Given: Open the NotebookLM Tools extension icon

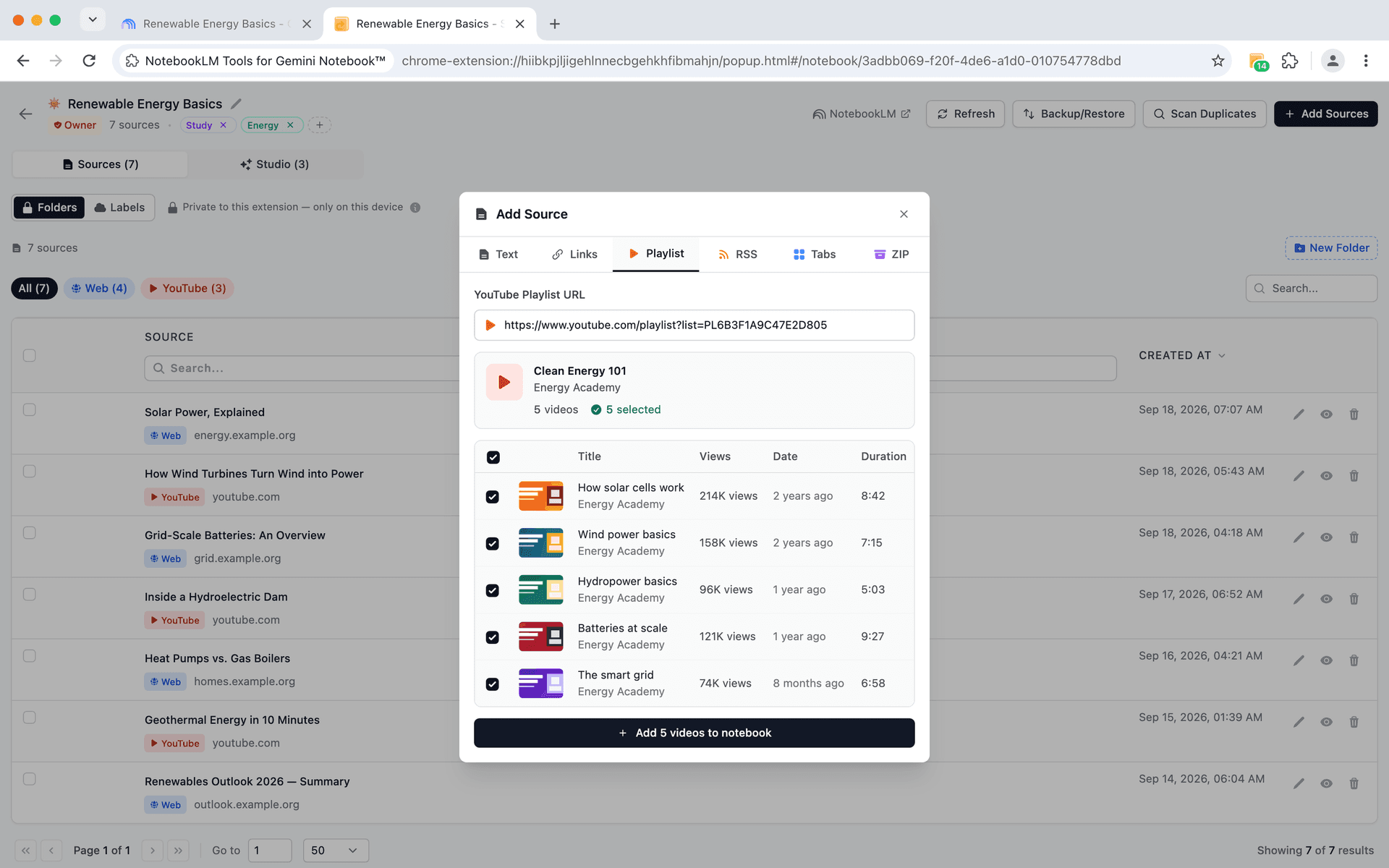Looking at the screenshot, I should point(1257,61).
